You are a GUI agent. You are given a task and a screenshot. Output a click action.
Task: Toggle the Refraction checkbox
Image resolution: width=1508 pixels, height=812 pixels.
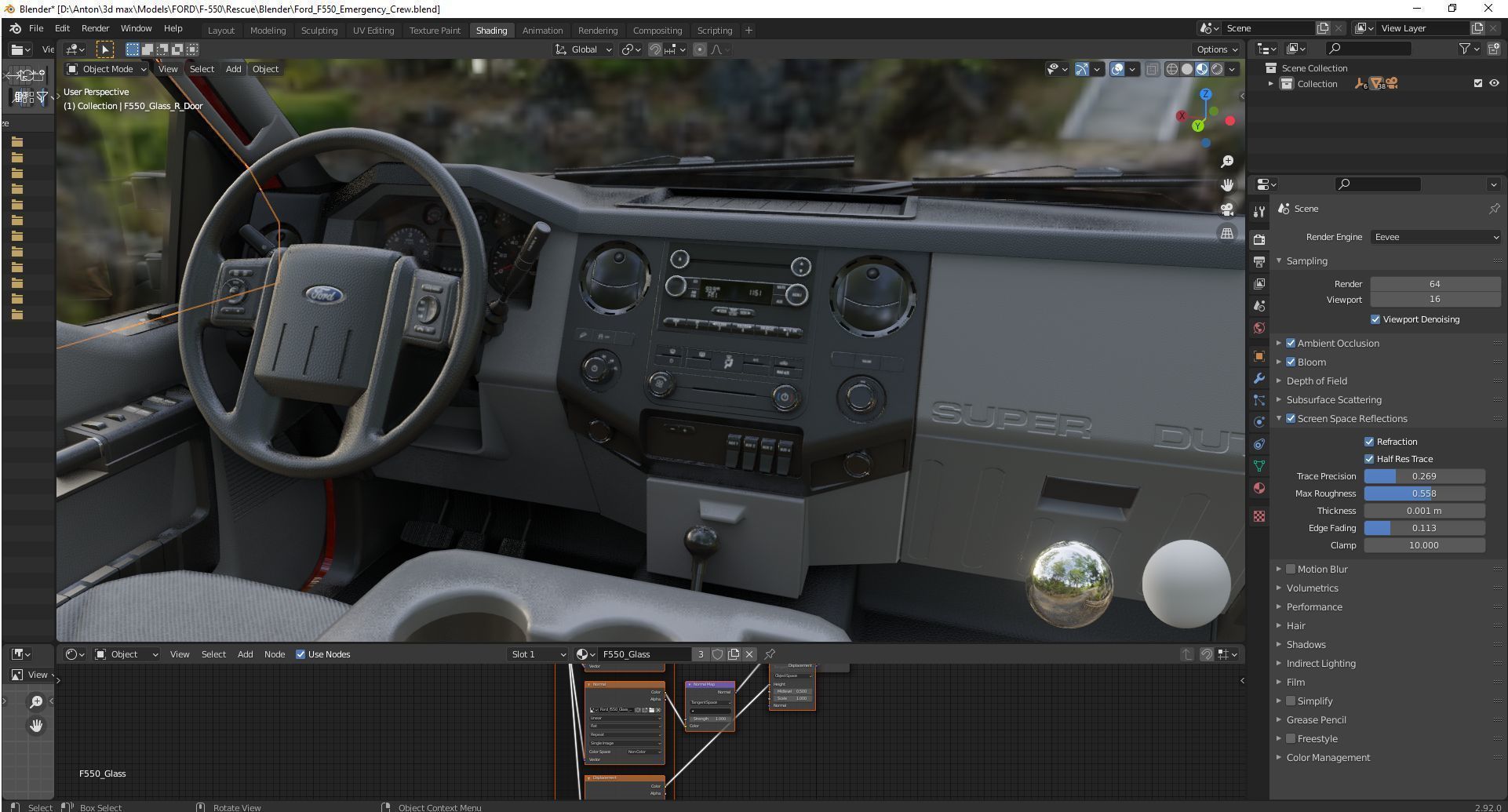[1369, 442]
